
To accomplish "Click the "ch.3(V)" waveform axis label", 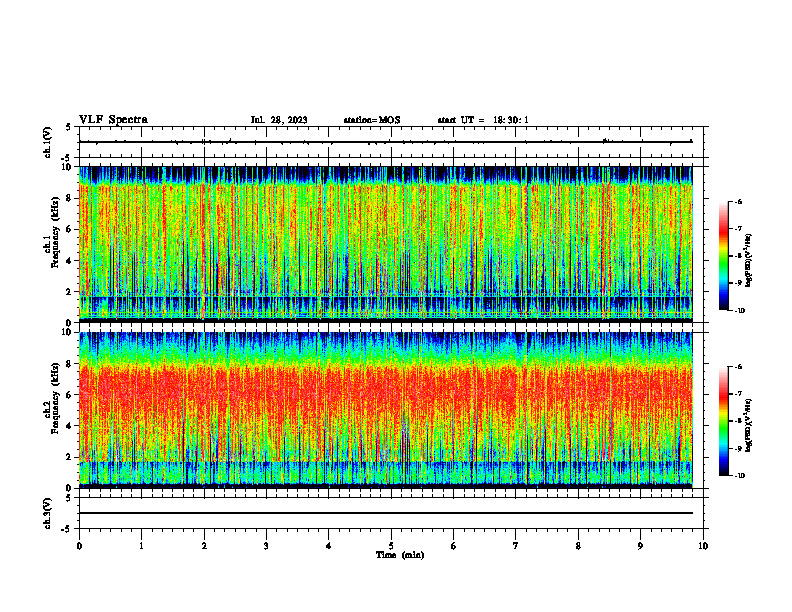I will pos(47,513).
